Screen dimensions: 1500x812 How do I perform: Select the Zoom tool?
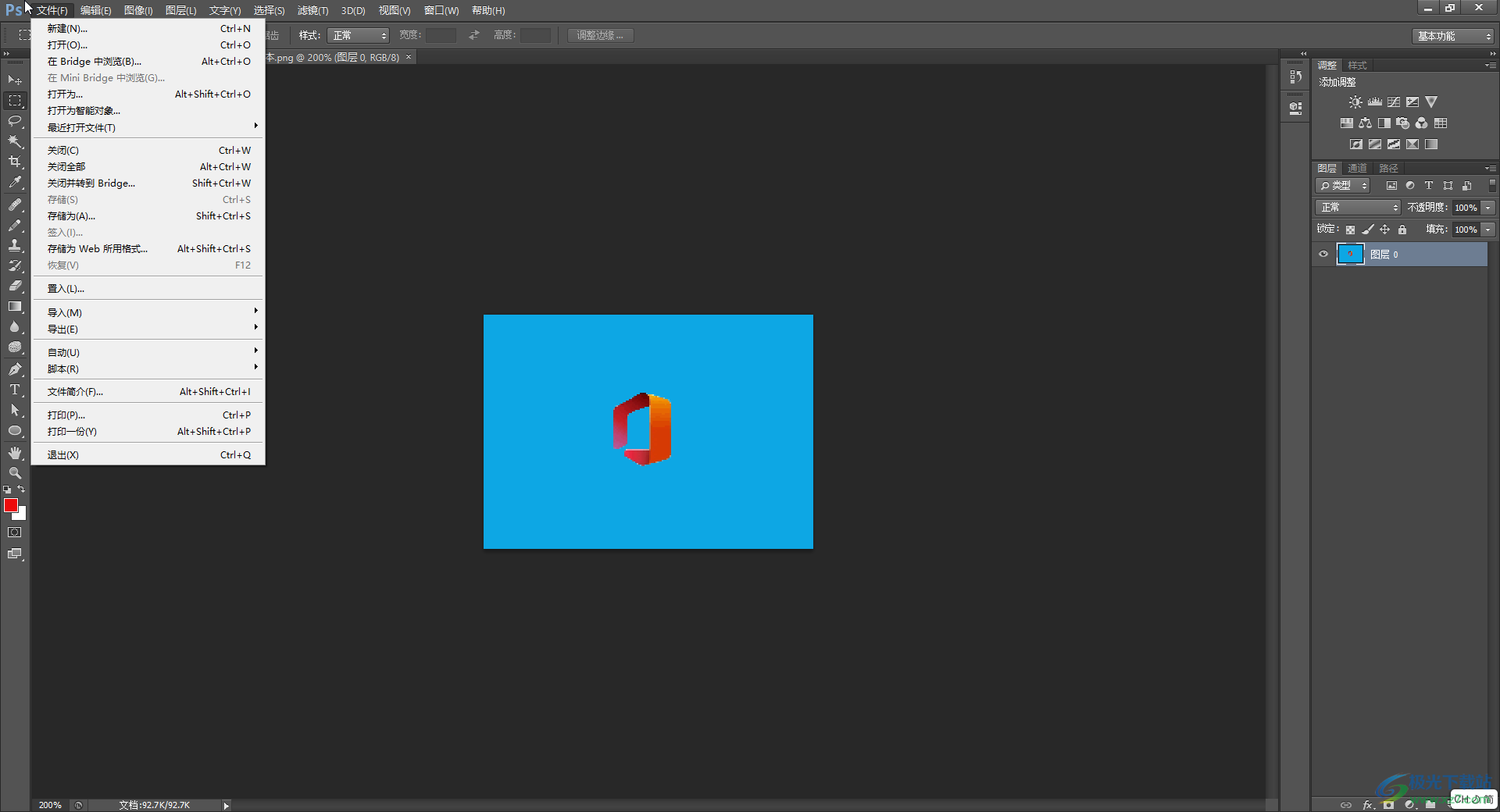(15, 473)
